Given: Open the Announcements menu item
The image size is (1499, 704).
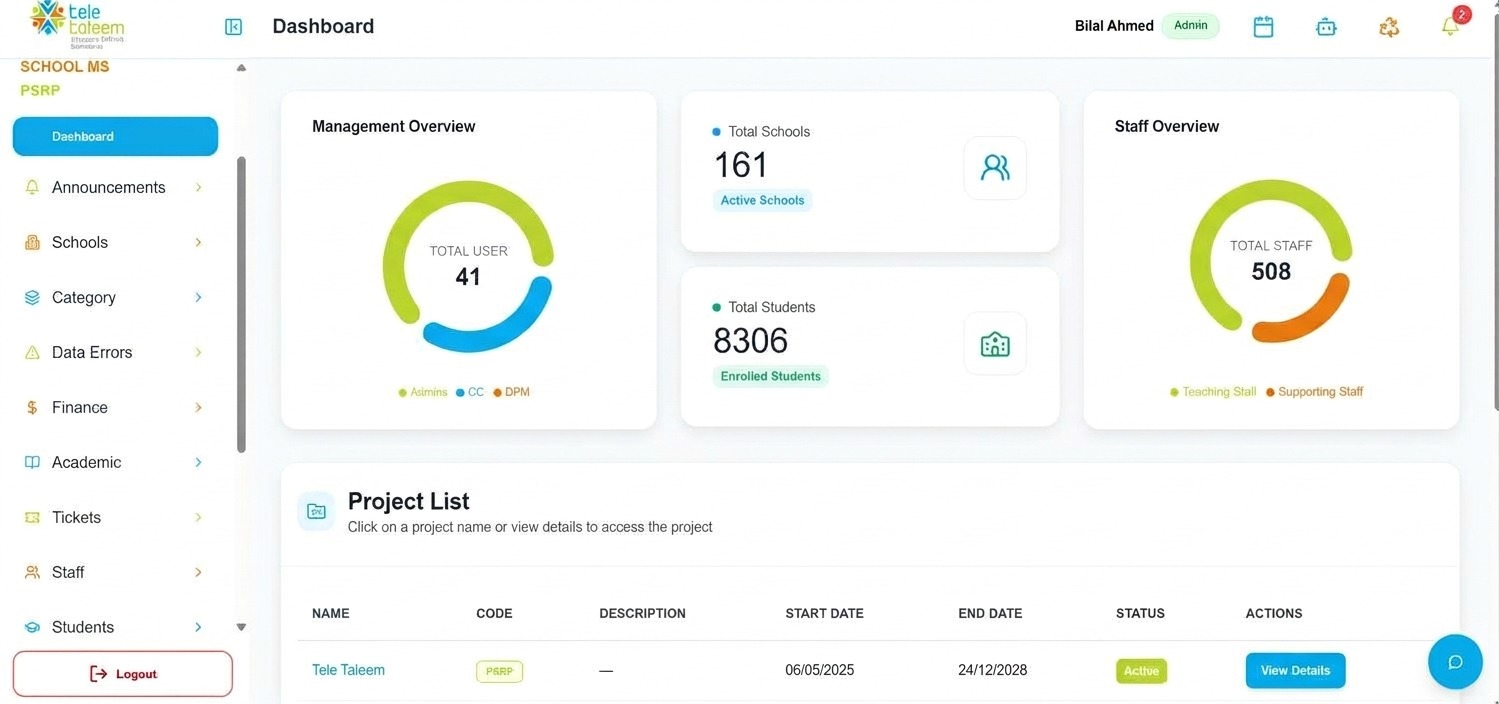Looking at the screenshot, I should click(x=115, y=187).
